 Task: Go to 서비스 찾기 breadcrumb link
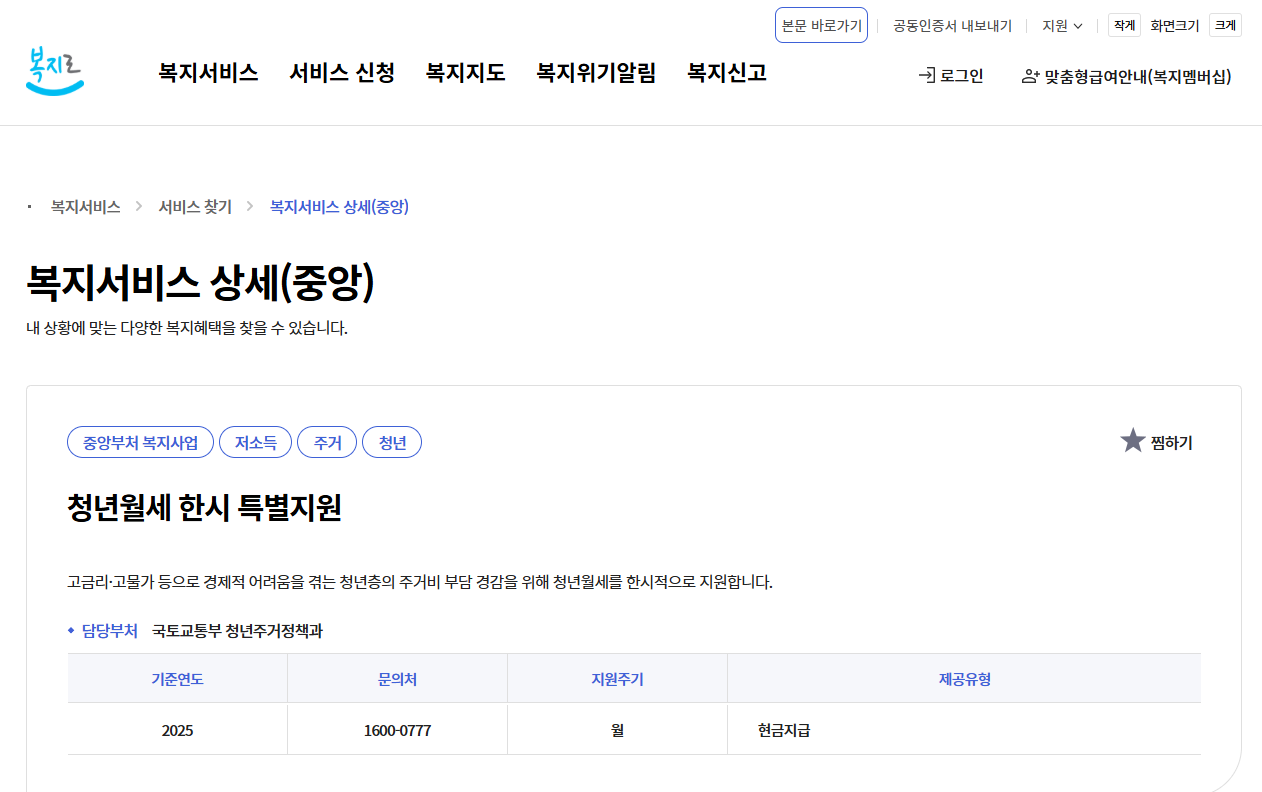195,207
